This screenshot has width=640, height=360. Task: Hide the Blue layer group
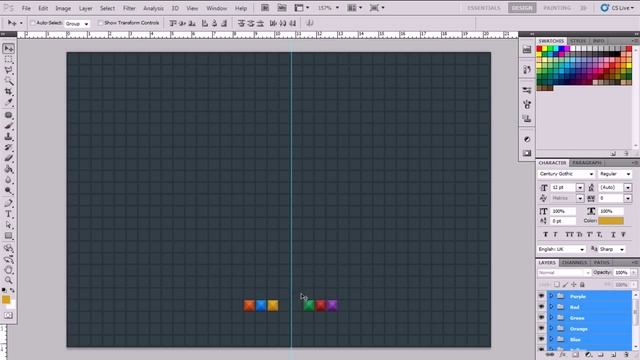point(542,339)
